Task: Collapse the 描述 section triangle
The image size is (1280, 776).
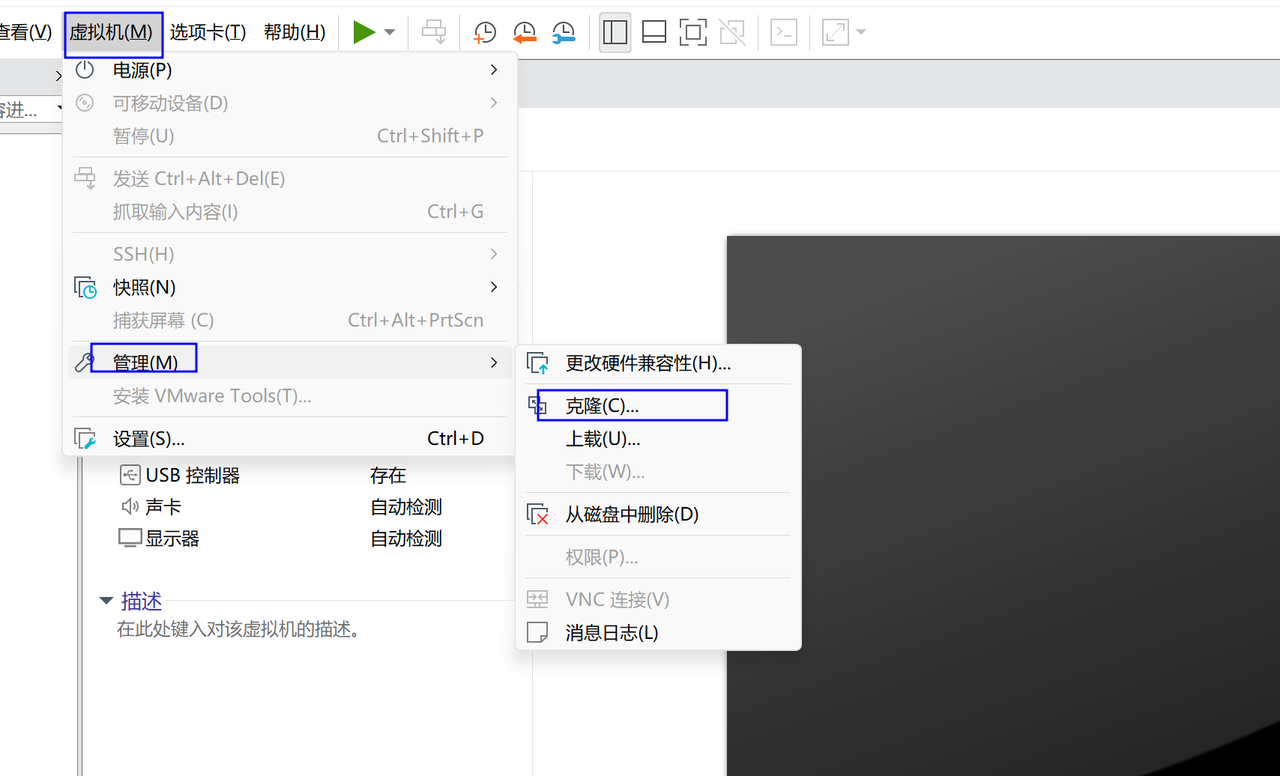Action: point(106,601)
